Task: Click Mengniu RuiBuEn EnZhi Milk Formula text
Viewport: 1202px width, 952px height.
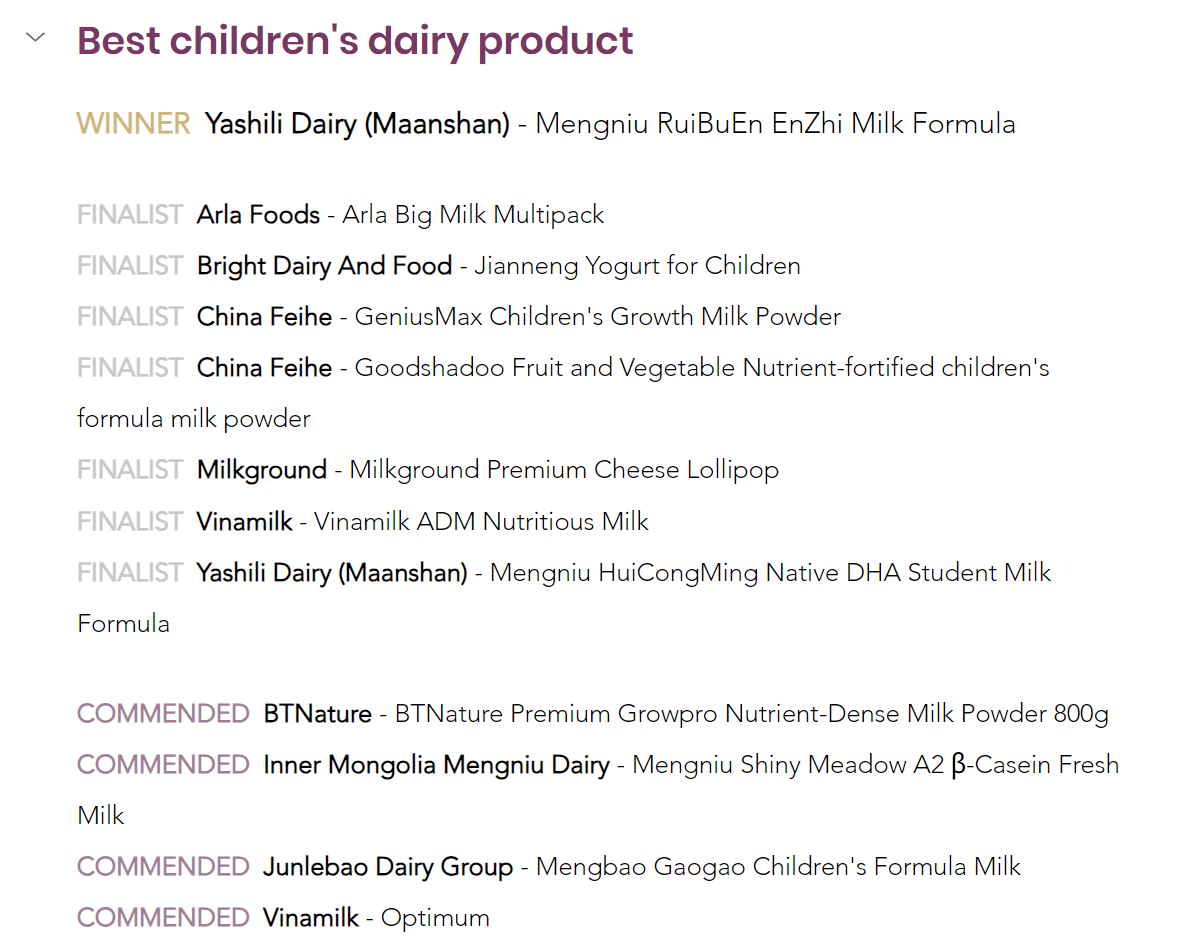Action: (x=775, y=124)
